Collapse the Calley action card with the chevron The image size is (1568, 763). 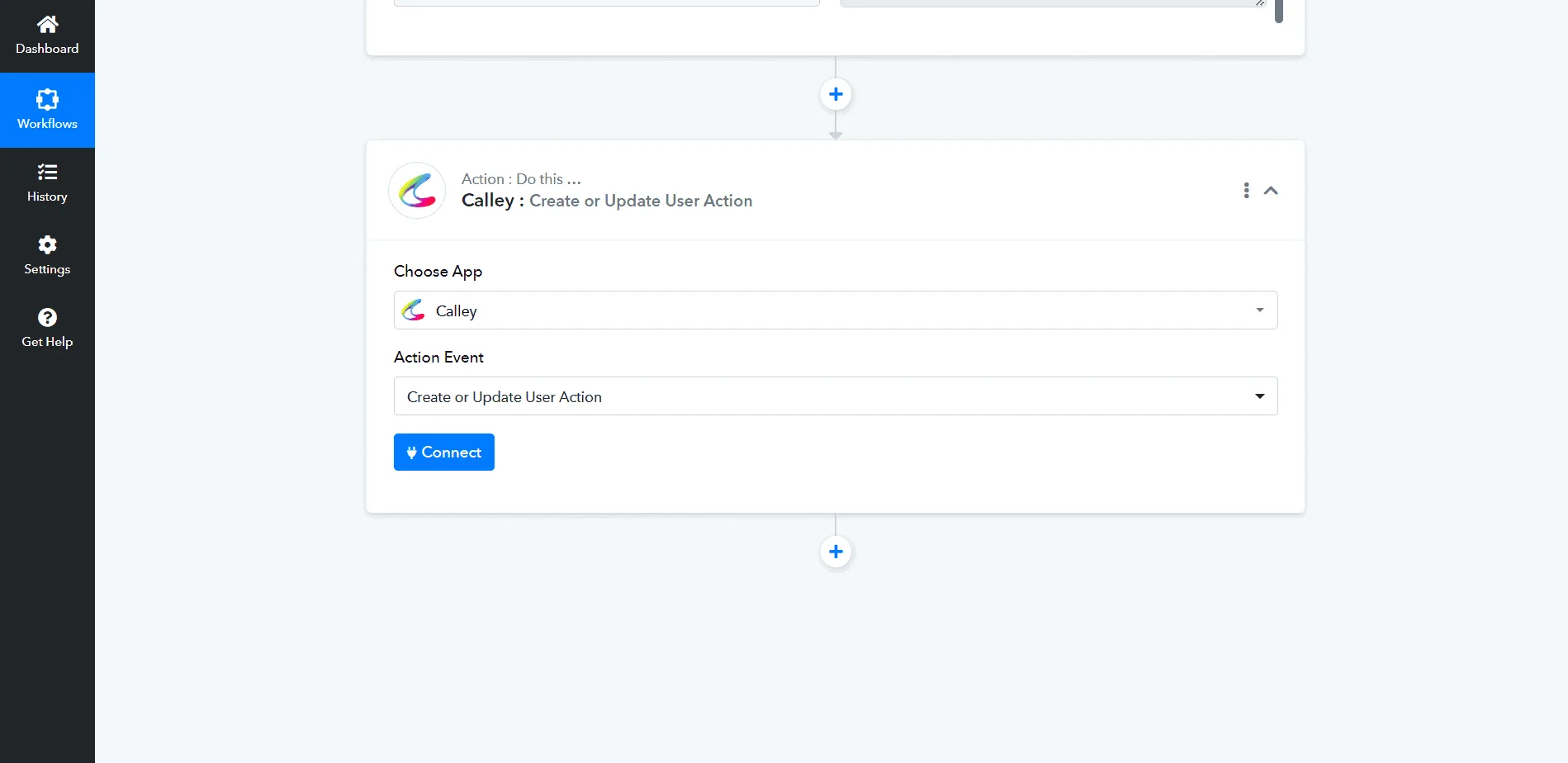coord(1271,191)
